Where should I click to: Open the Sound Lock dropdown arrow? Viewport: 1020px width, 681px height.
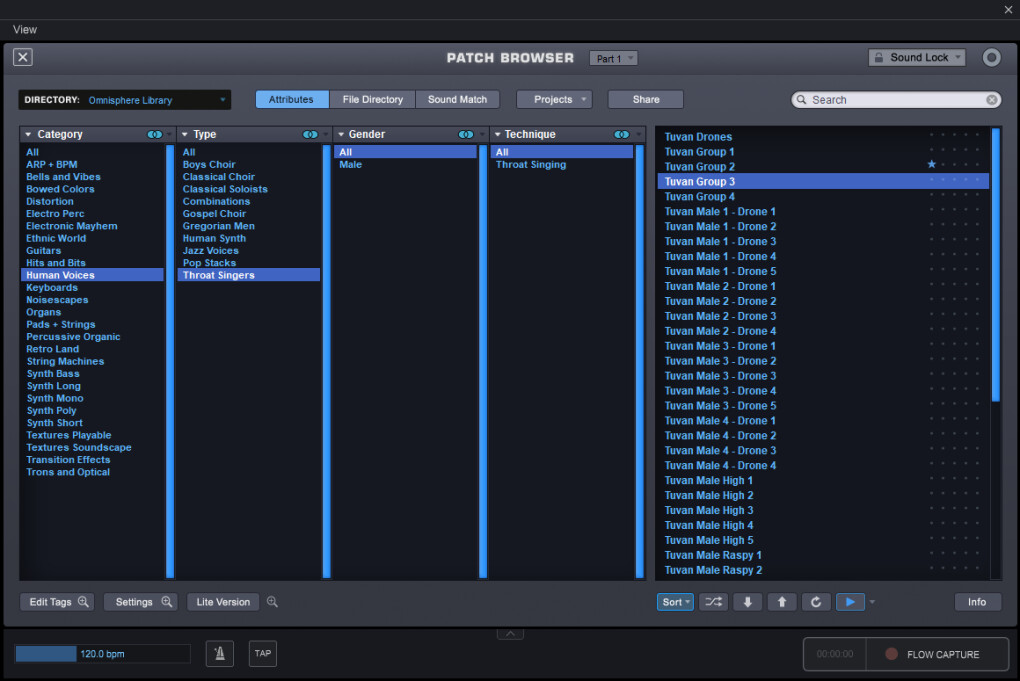(958, 57)
